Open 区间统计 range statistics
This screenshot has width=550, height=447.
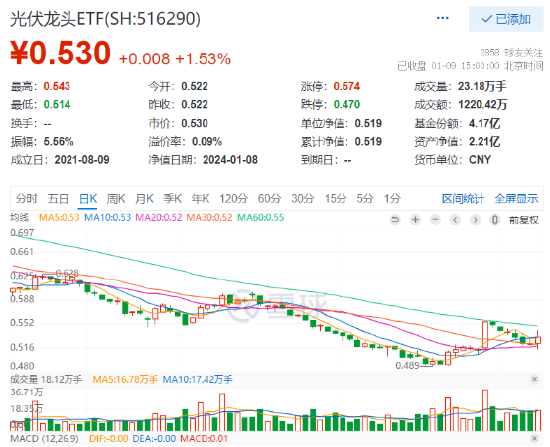pyautogui.click(x=463, y=199)
